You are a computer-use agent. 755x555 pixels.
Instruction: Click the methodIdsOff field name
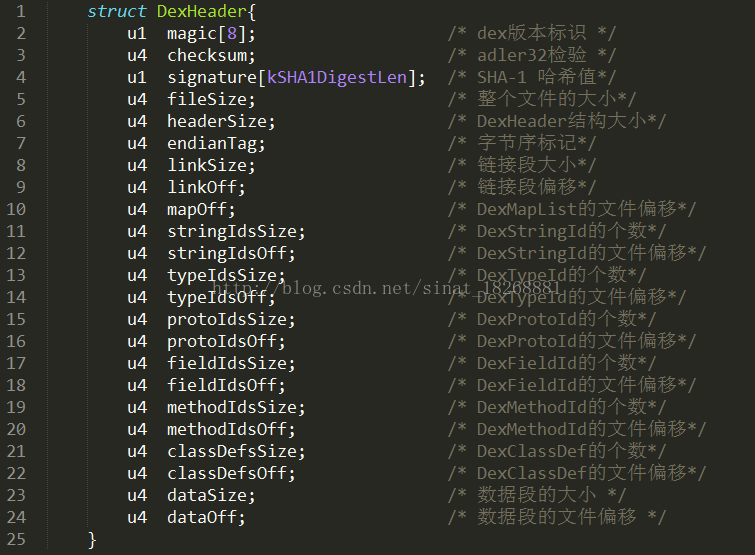click(227, 429)
